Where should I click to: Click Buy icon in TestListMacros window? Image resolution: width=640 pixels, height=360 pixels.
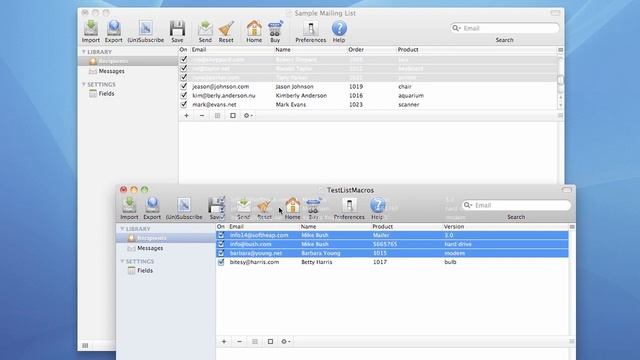click(313, 205)
